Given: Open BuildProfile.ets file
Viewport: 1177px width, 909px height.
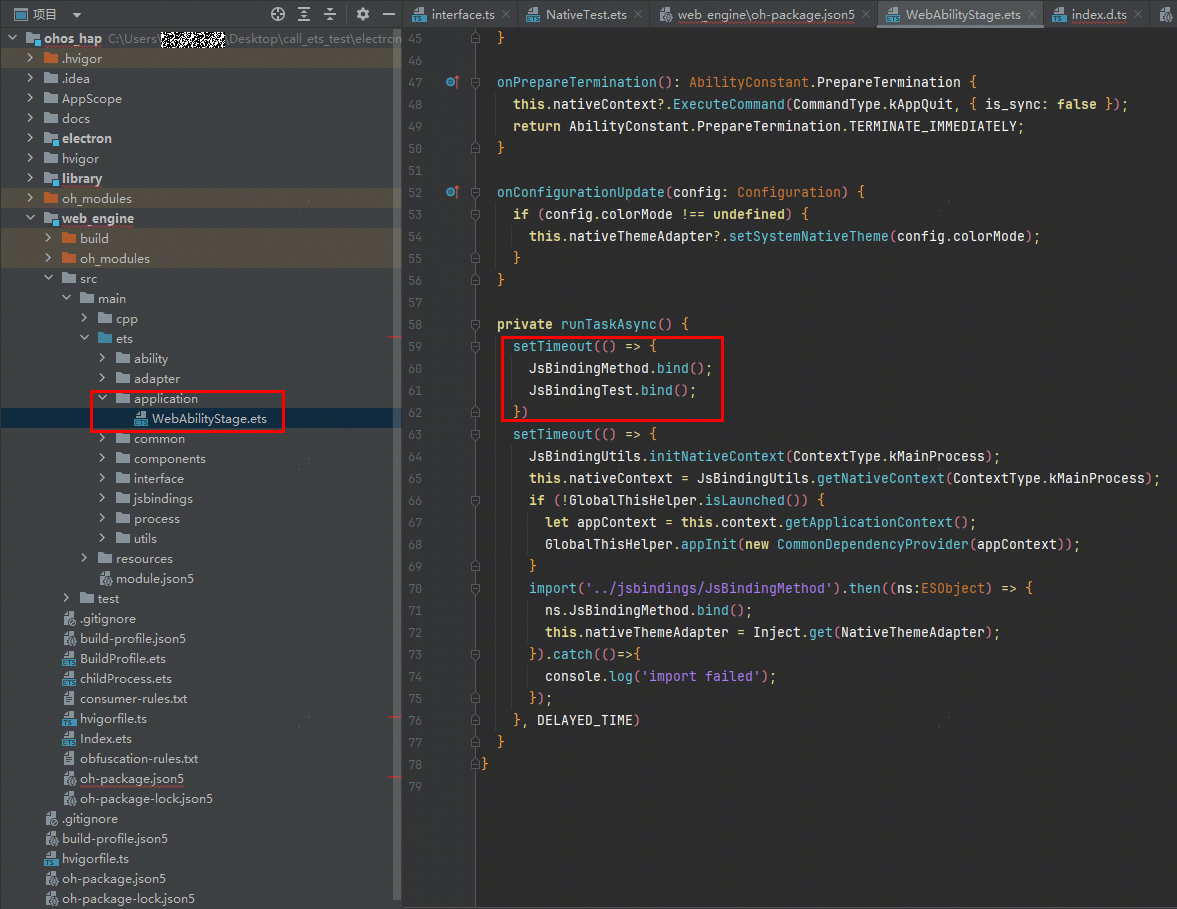Looking at the screenshot, I should click(x=122, y=658).
